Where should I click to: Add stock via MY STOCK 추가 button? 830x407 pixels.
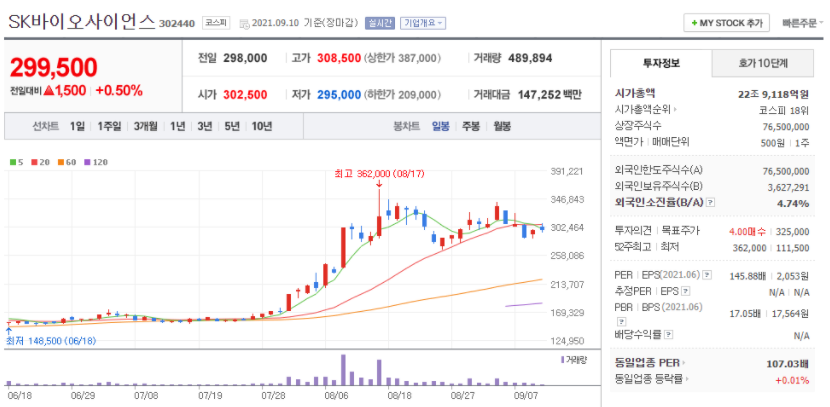[x=726, y=23]
